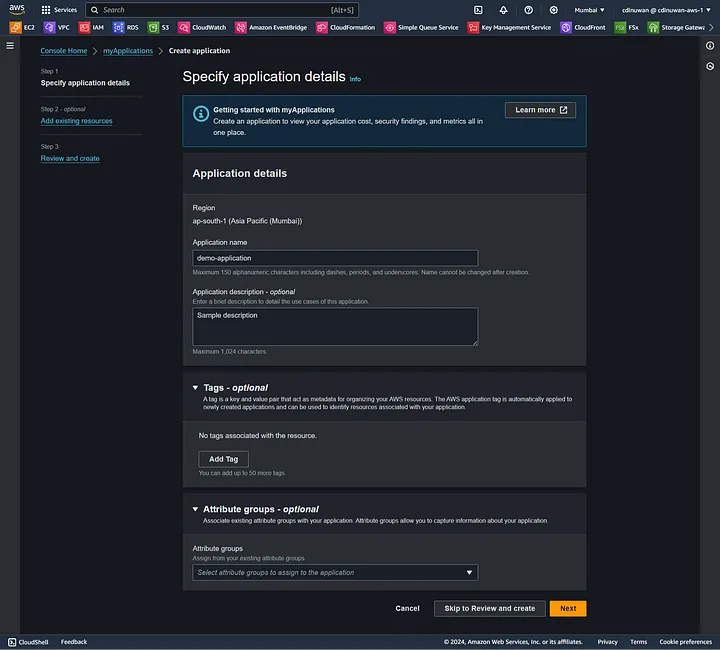
Task: Open the settings gear icon
Action: (554, 10)
